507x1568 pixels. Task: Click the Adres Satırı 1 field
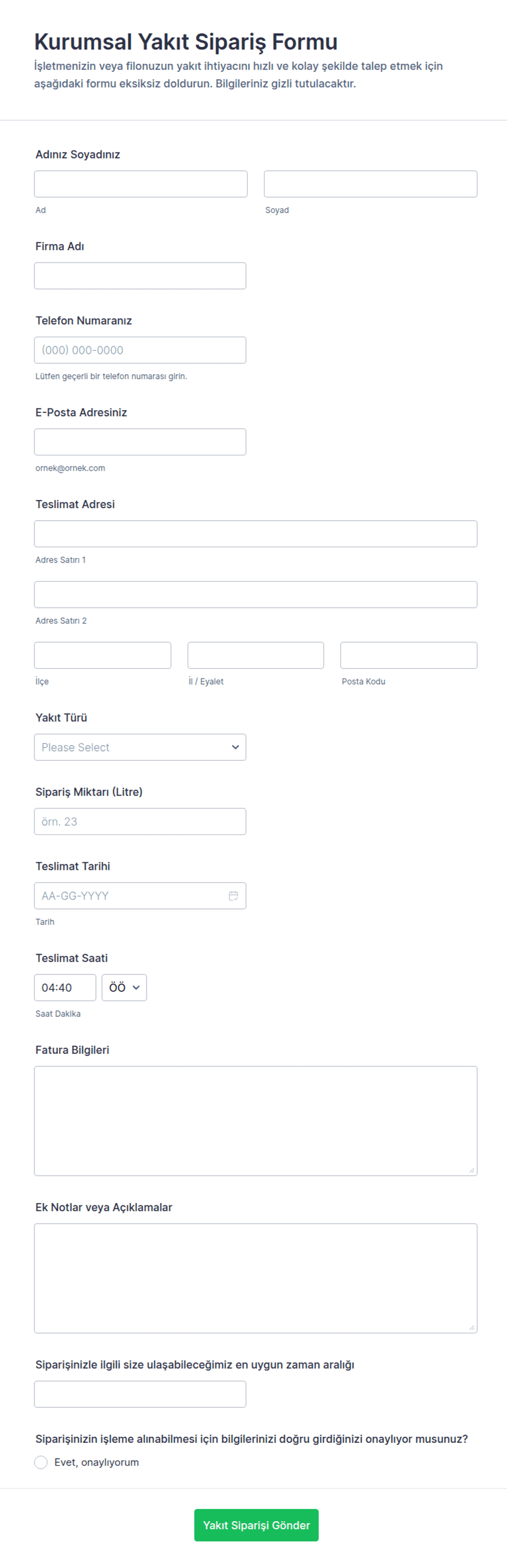click(255, 534)
